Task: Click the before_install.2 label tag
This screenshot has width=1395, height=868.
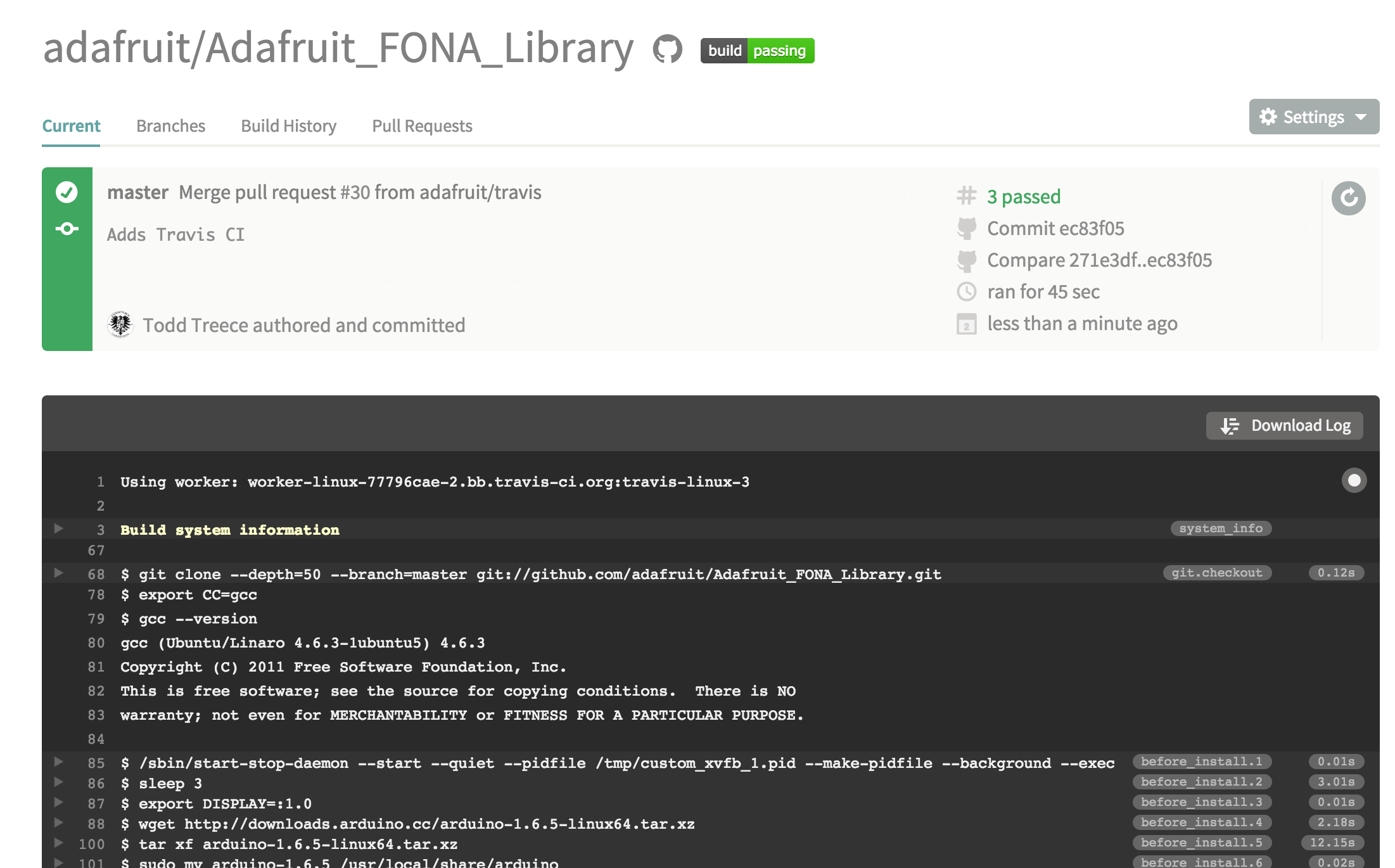Action: click(1202, 782)
